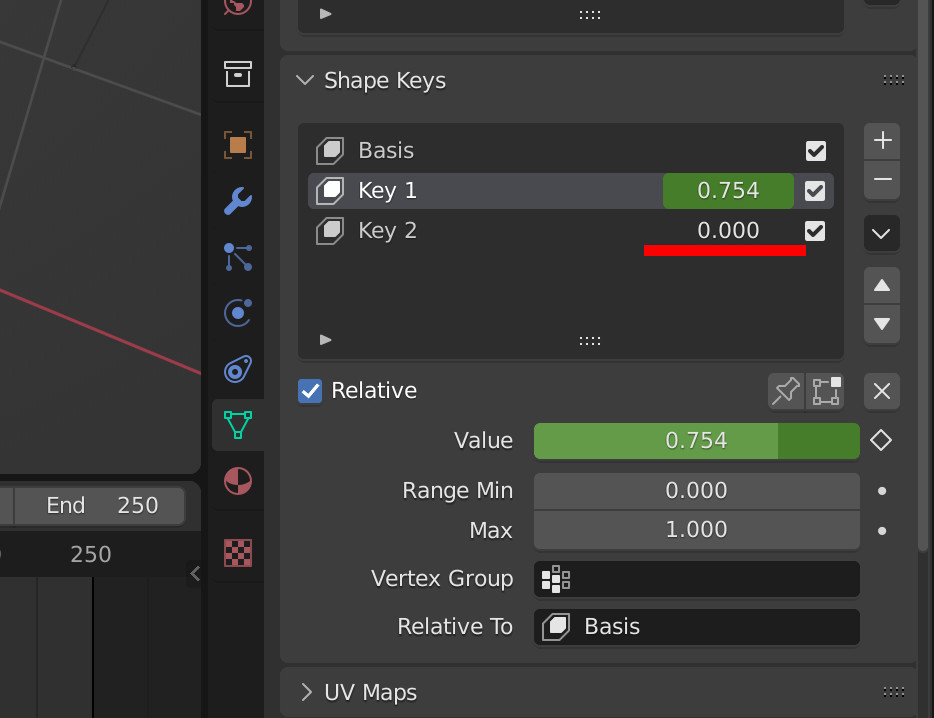Move shape key up in list
The width and height of the screenshot is (934, 718).
tap(882, 286)
